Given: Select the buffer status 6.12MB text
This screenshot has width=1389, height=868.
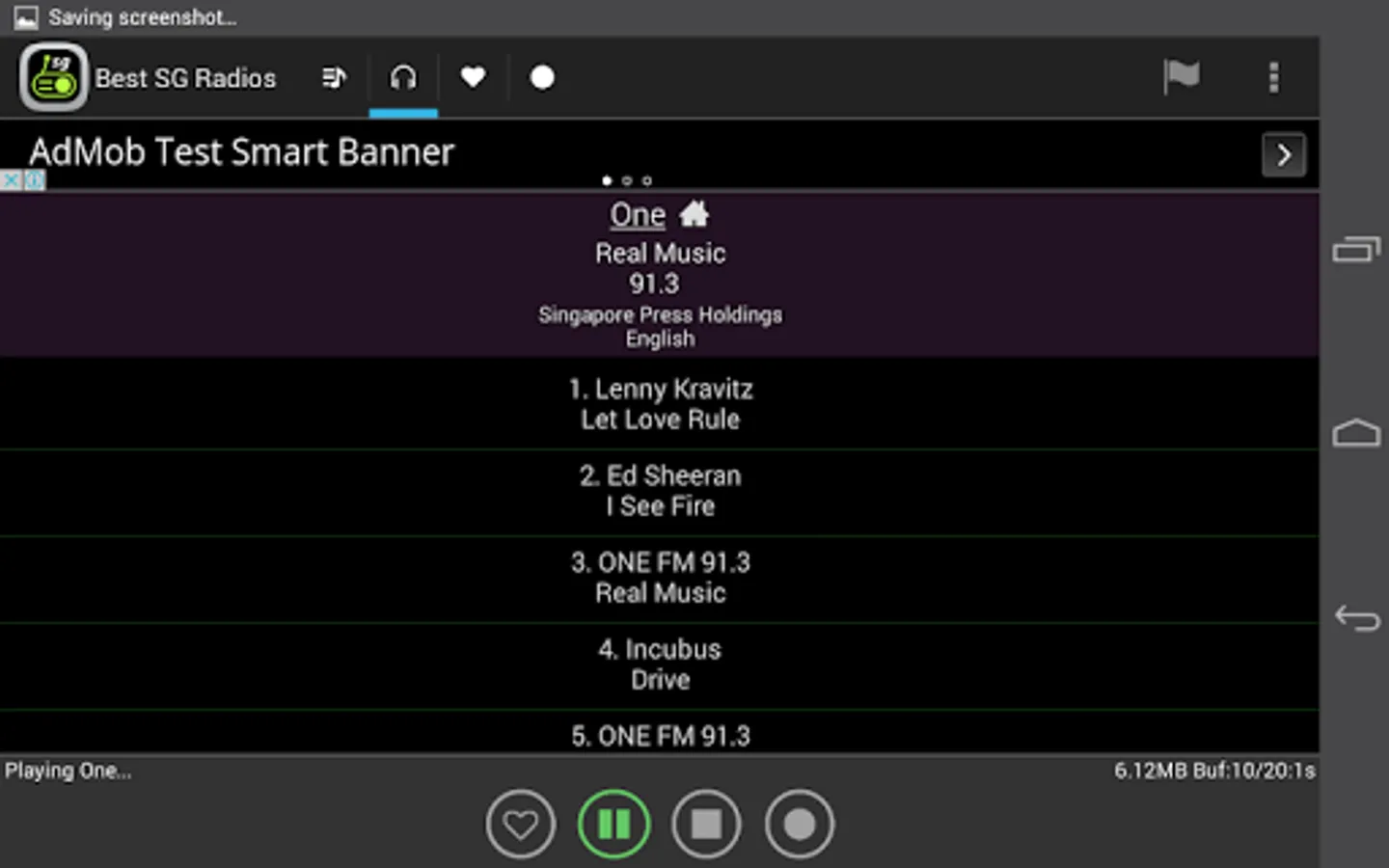Looking at the screenshot, I should pyautogui.click(x=1214, y=771).
